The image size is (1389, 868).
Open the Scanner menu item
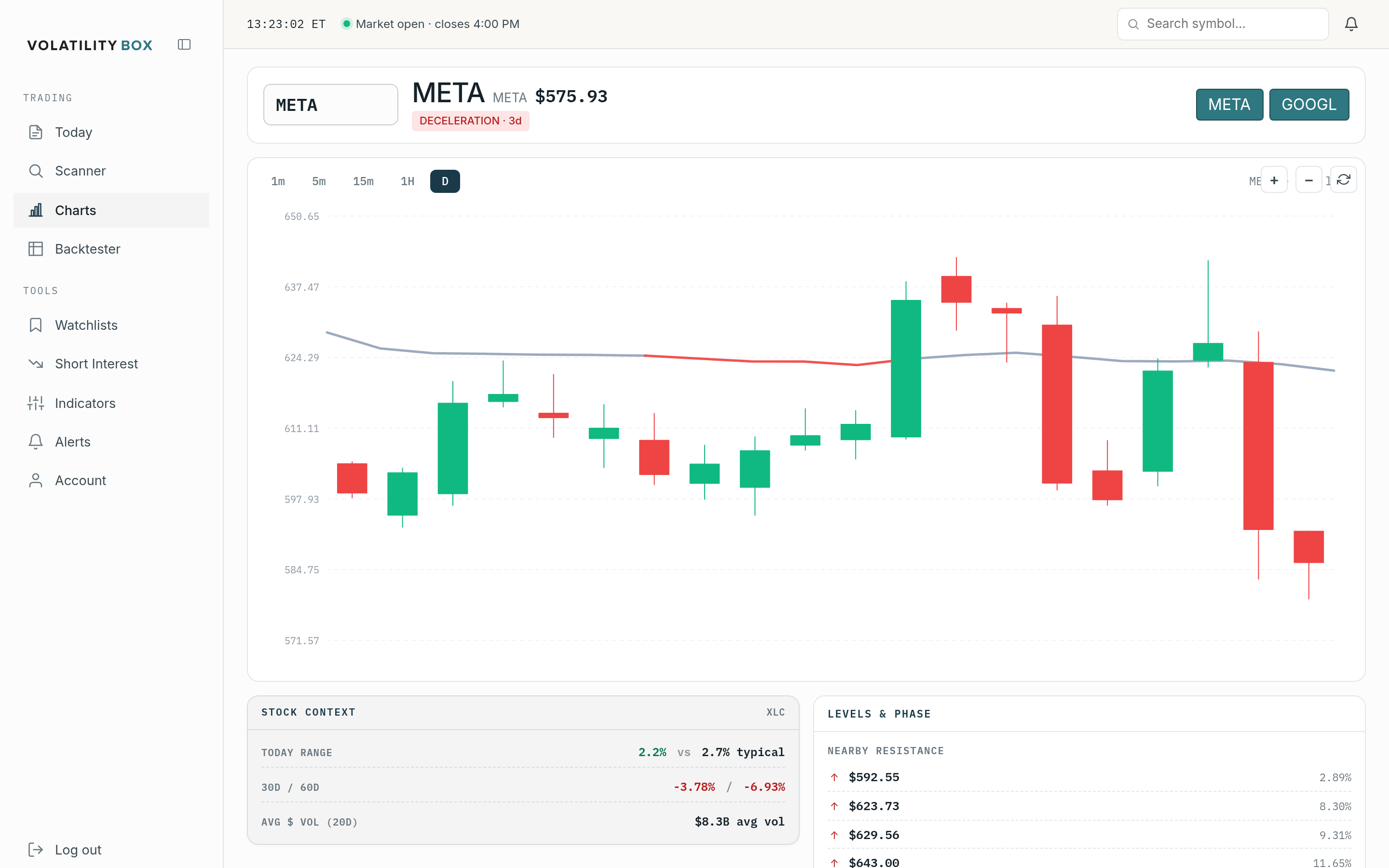pyautogui.click(x=111, y=171)
